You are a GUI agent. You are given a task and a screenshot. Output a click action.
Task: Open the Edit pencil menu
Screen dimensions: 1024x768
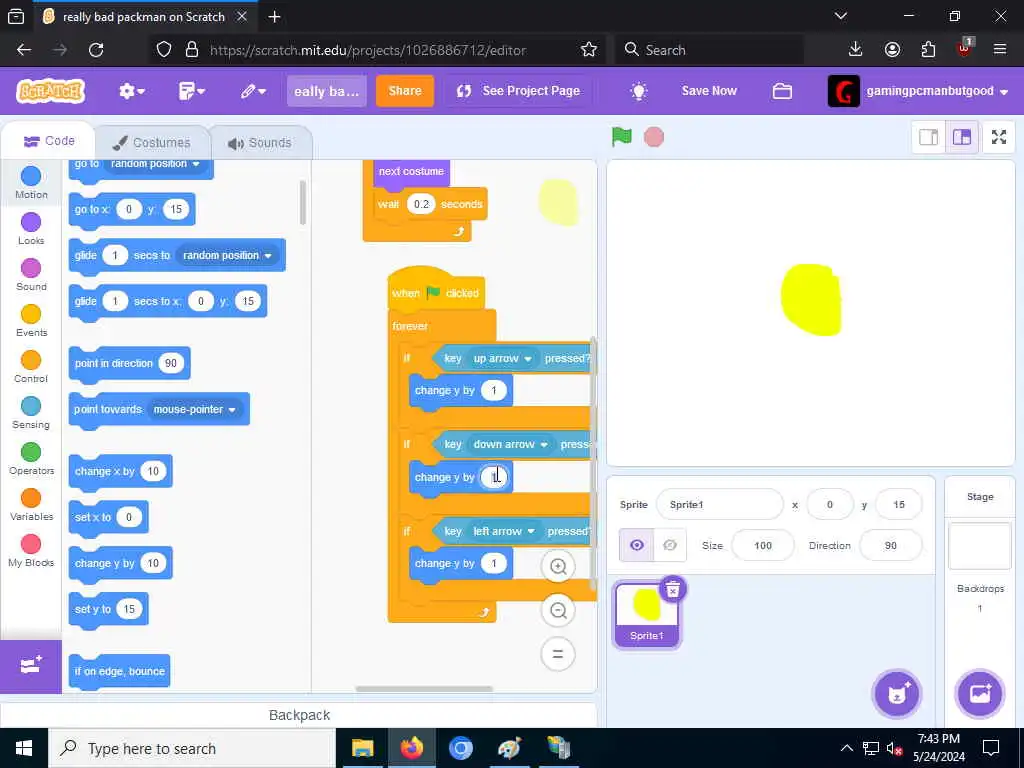(x=253, y=91)
